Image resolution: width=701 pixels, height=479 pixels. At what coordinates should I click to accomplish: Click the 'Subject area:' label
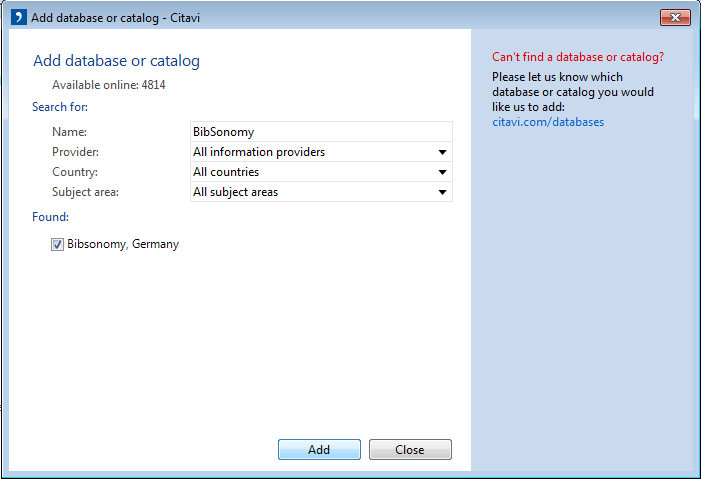pyautogui.click(x=85, y=192)
